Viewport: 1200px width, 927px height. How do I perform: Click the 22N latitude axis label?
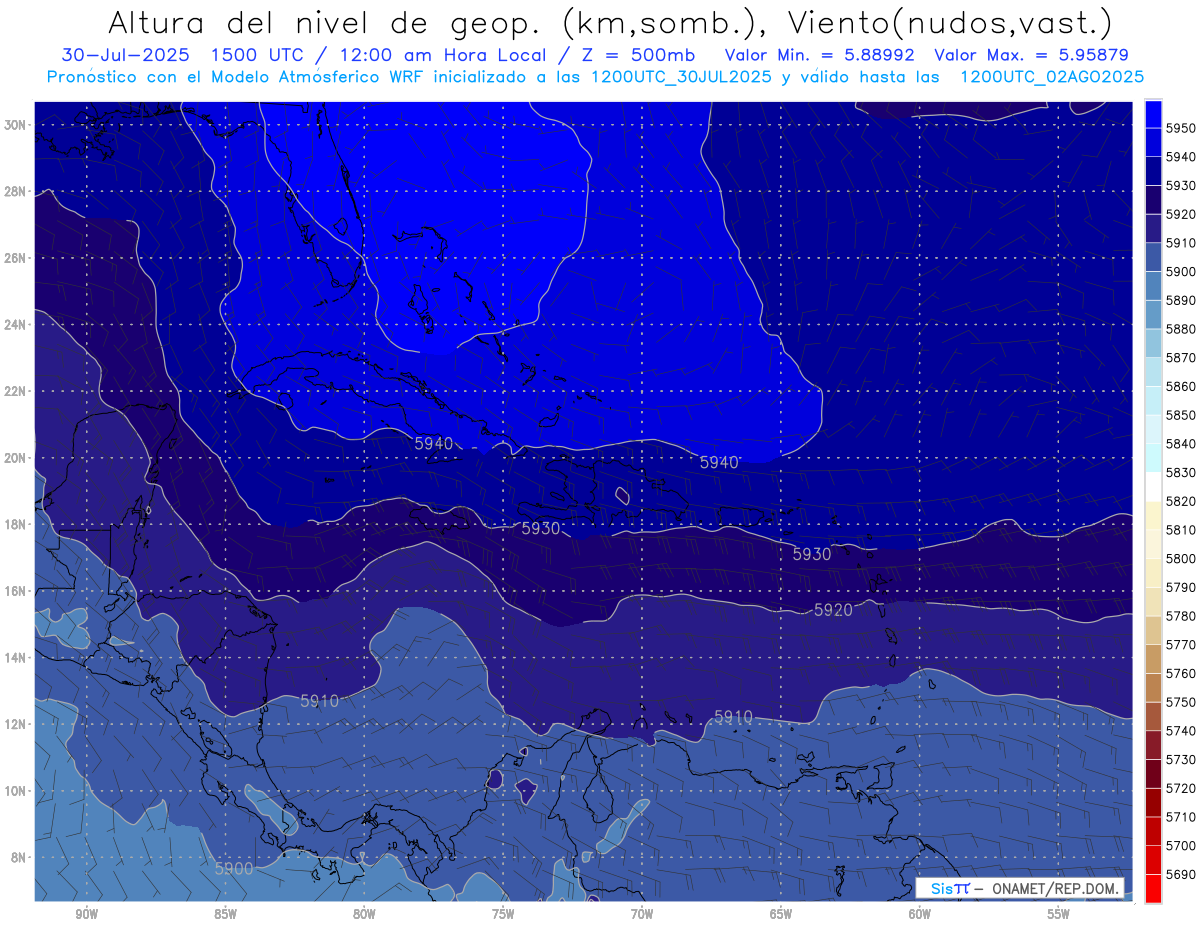pyautogui.click(x=15, y=391)
